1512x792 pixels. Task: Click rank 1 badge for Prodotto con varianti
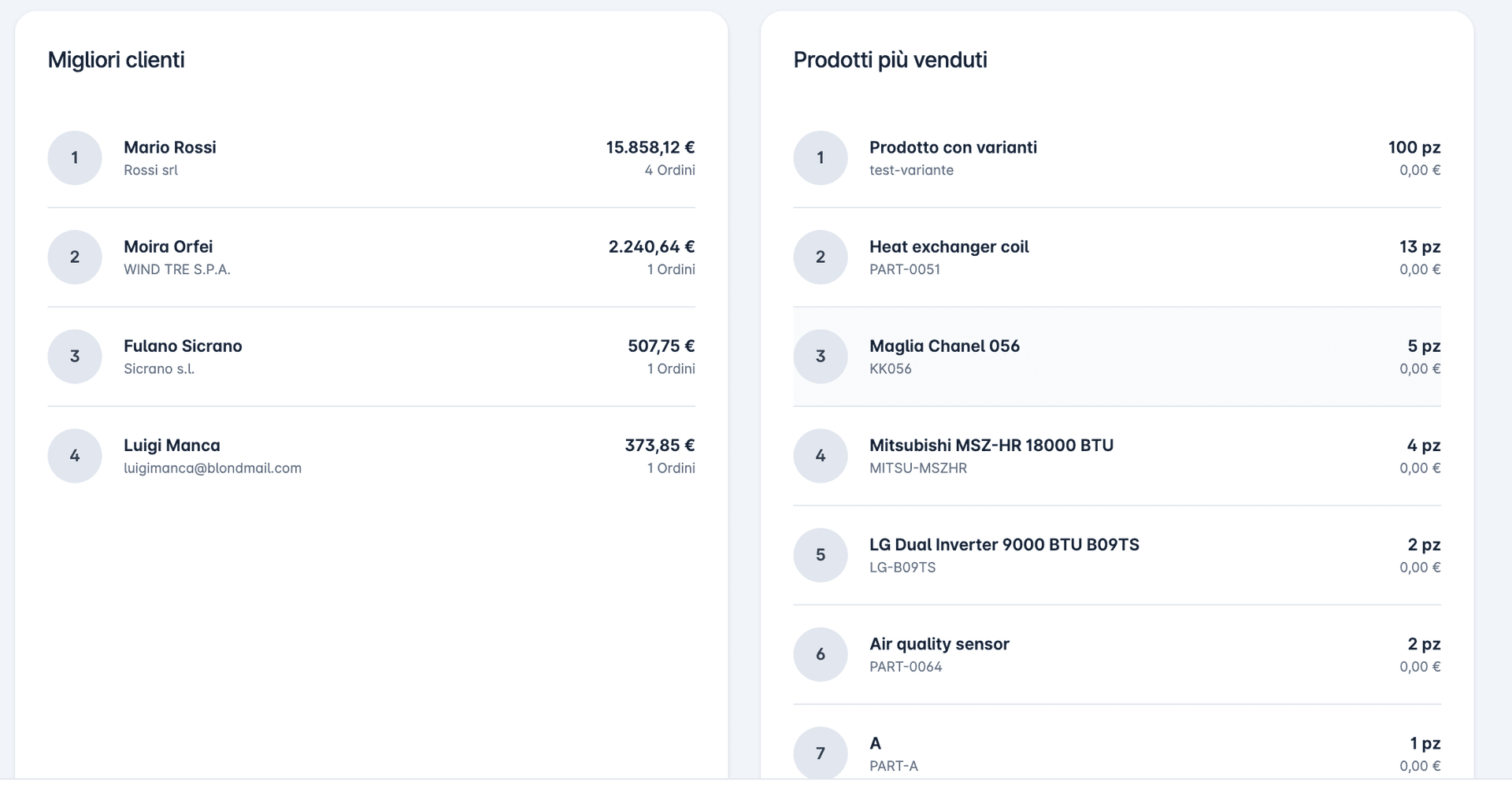820,157
